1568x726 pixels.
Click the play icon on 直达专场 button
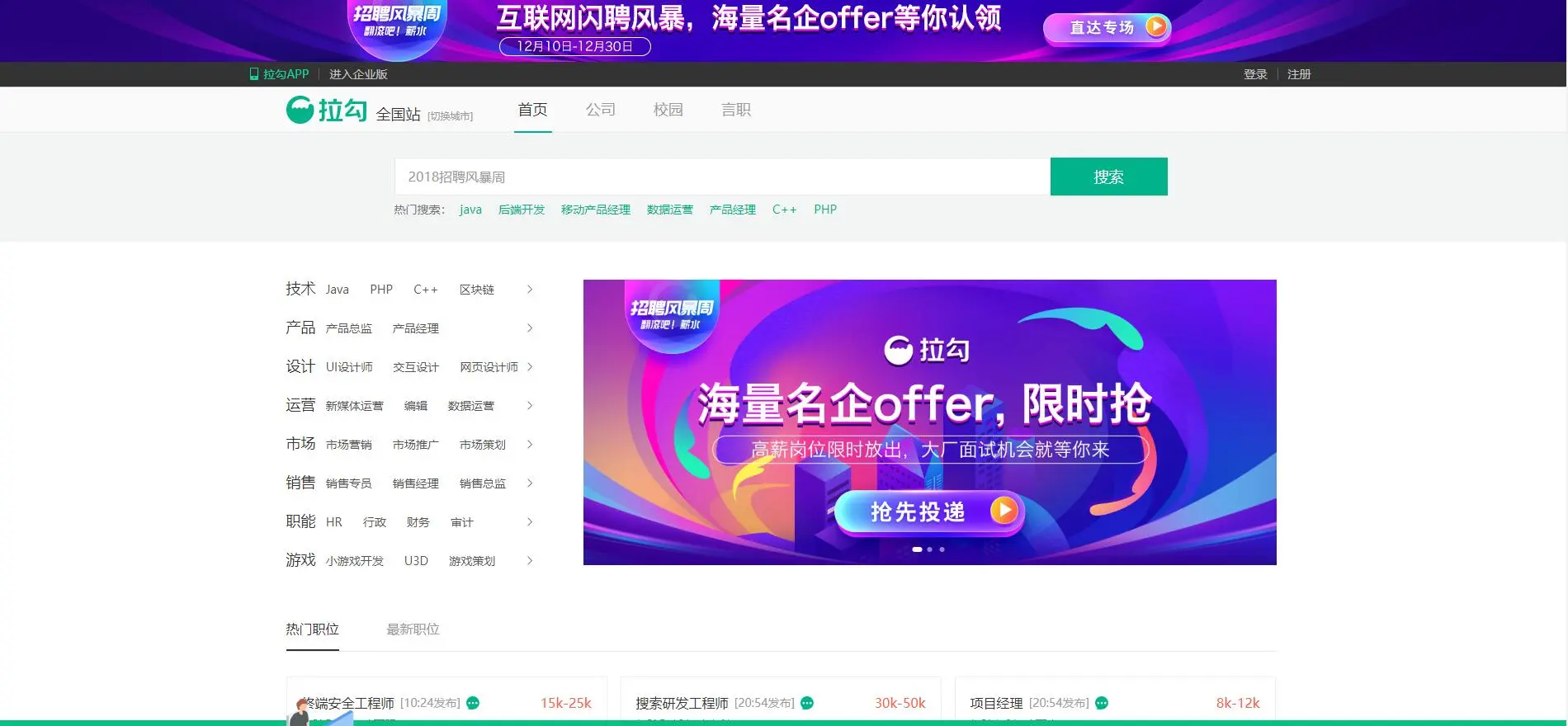1156,26
